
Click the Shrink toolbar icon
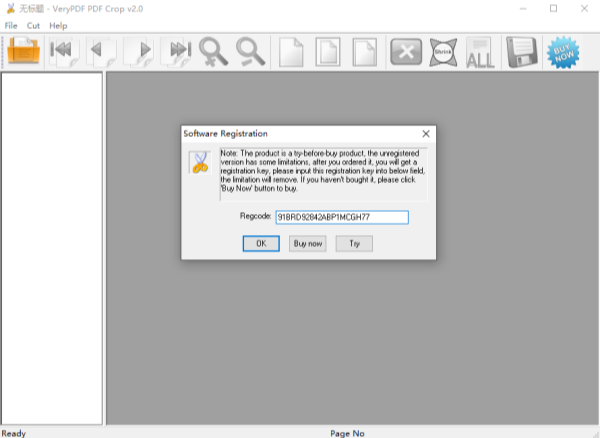click(x=443, y=52)
